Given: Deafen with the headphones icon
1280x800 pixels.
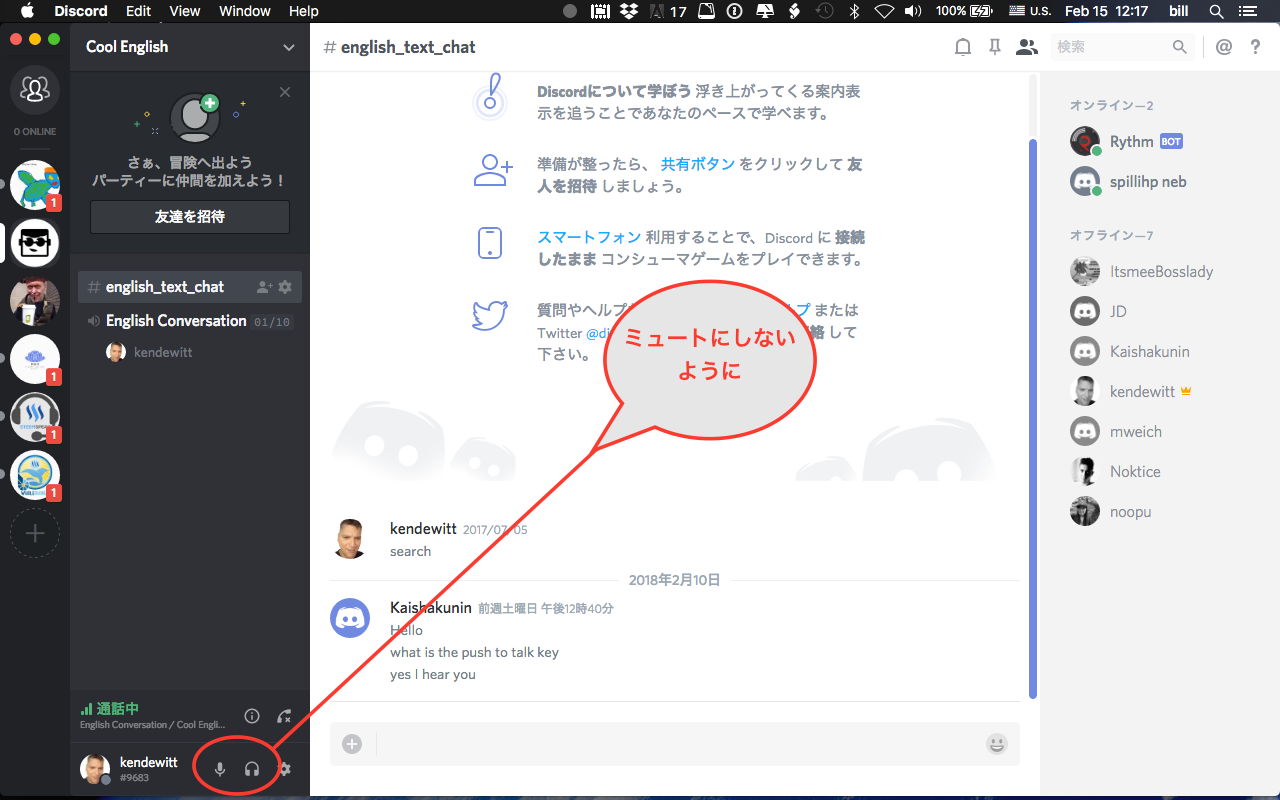Looking at the screenshot, I should tap(252, 769).
